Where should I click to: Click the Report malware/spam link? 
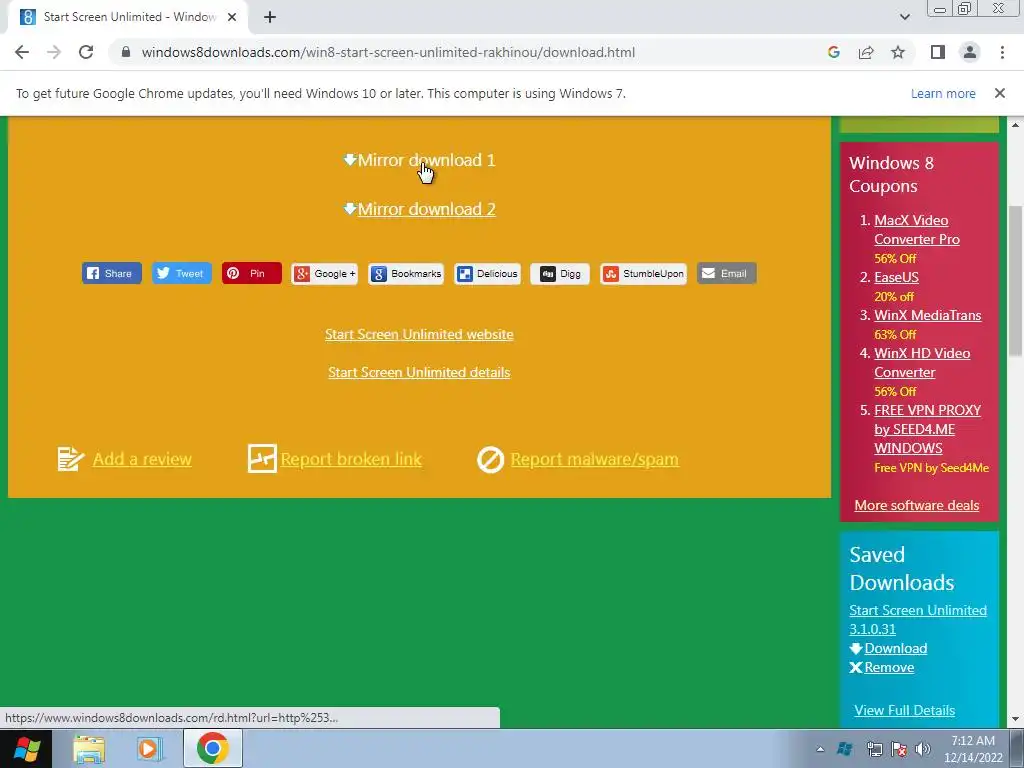pyautogui.click(x=594, y=459)
